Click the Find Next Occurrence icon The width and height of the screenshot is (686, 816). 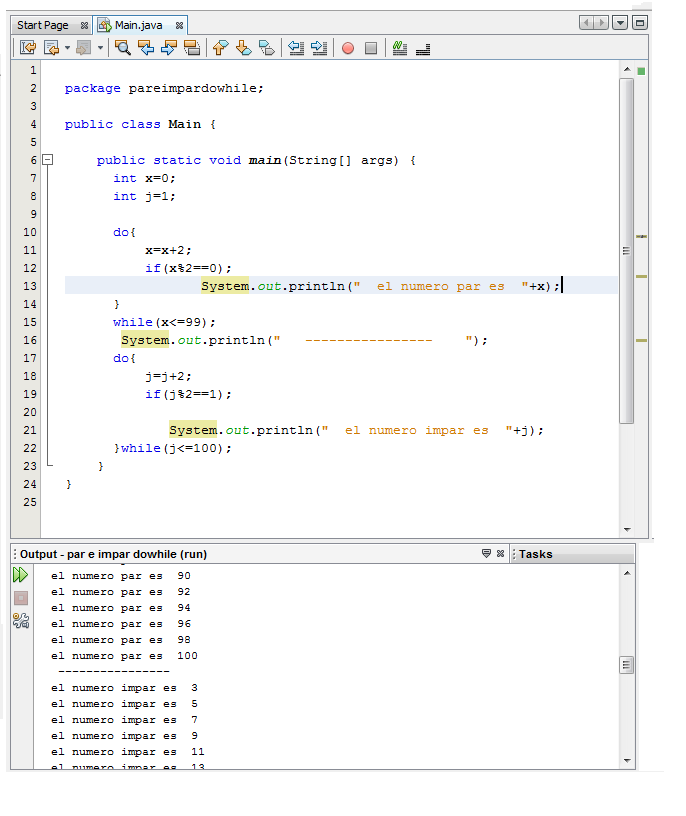point(169,48)
